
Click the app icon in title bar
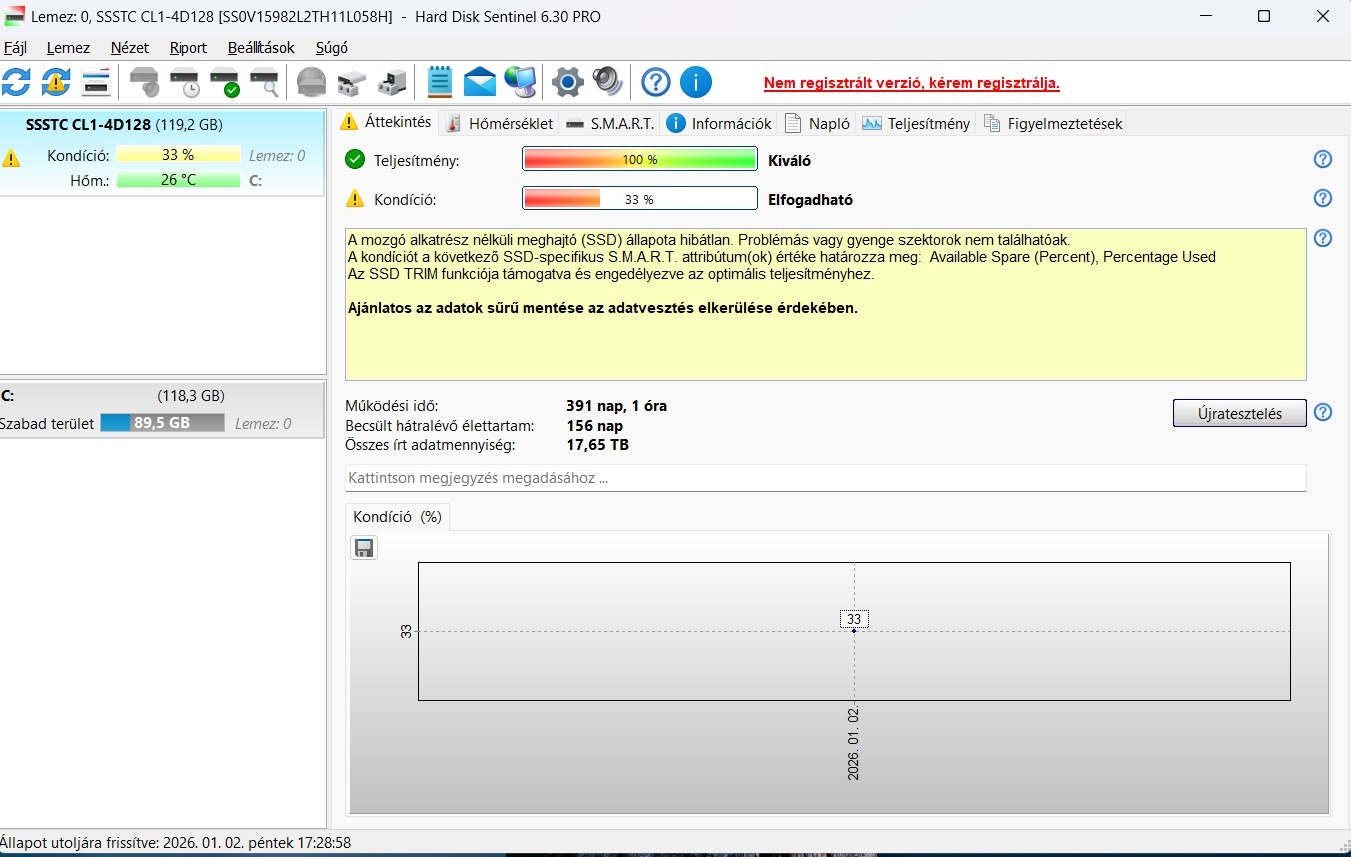click(x=15, y=16)
